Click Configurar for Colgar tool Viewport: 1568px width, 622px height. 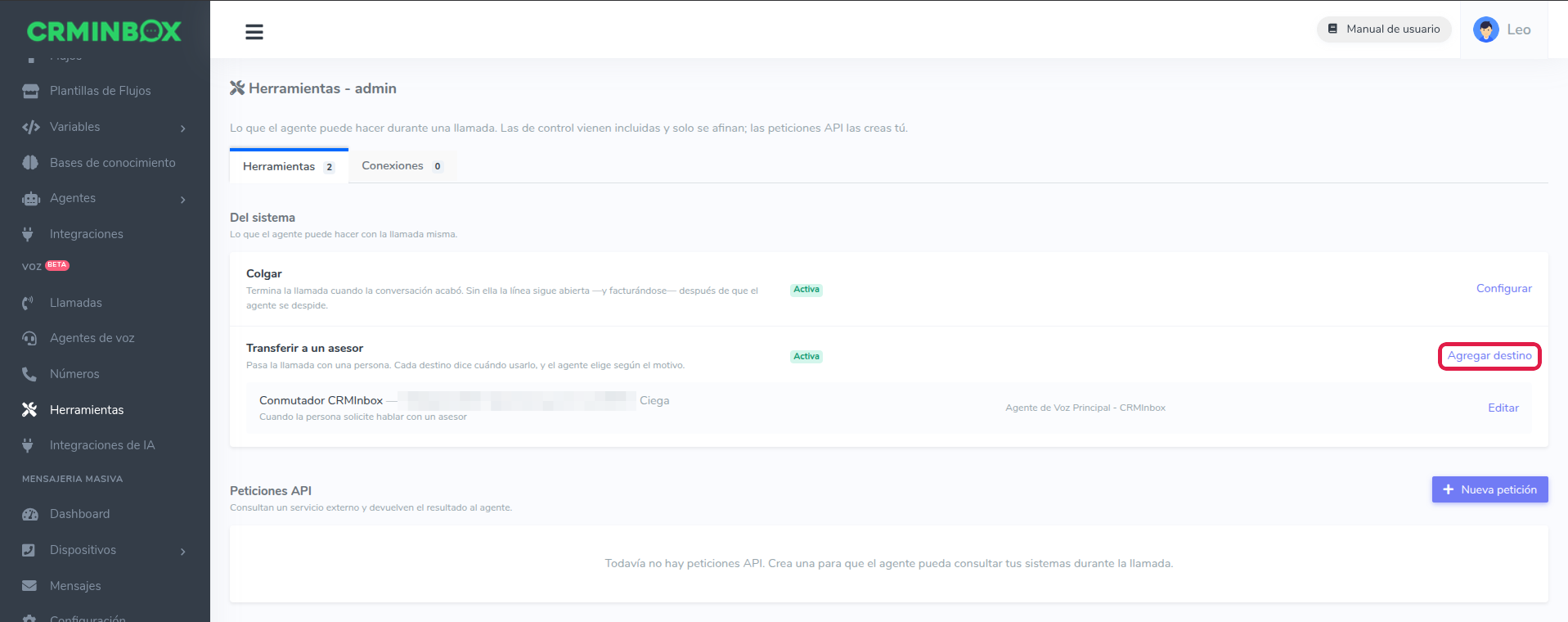click(1503, 288)
